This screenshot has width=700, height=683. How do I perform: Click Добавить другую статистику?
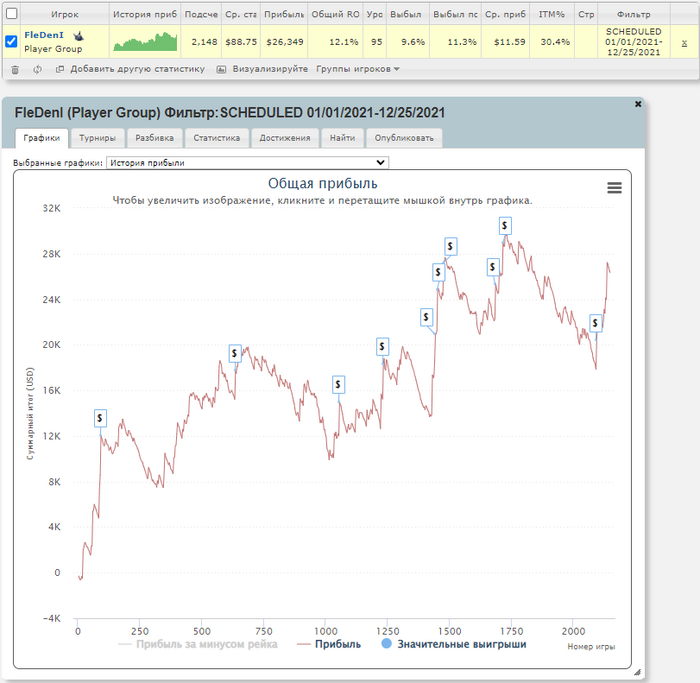click(x=138, y=69)
